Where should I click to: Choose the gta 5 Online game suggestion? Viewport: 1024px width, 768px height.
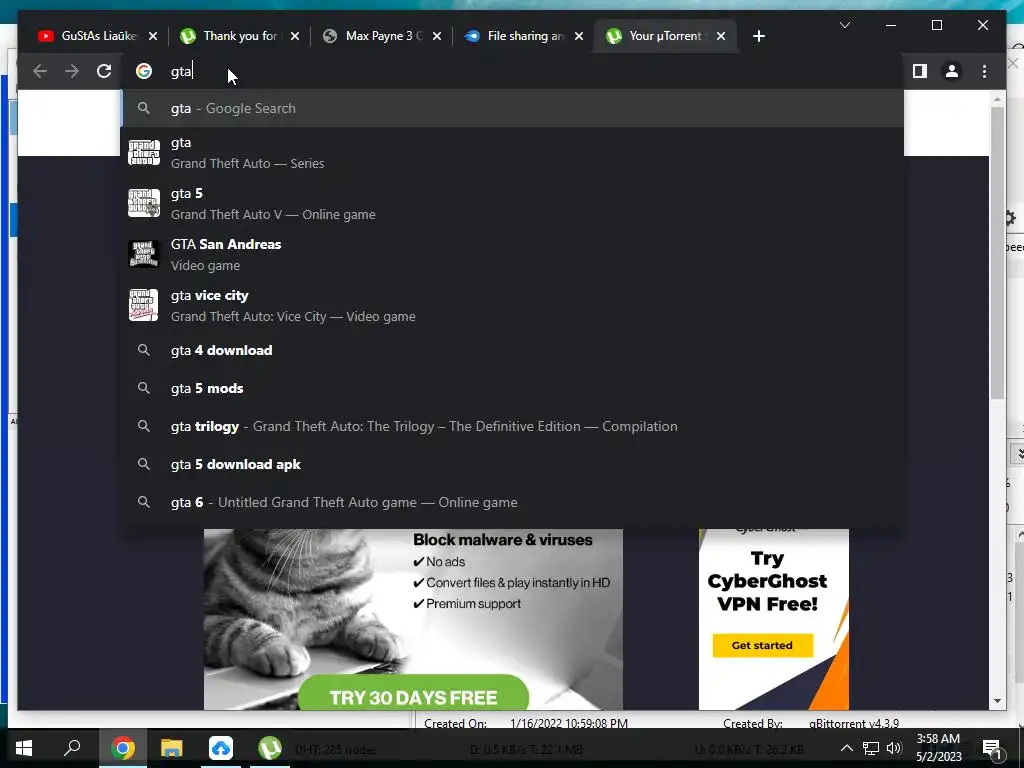tap(513, 204)
